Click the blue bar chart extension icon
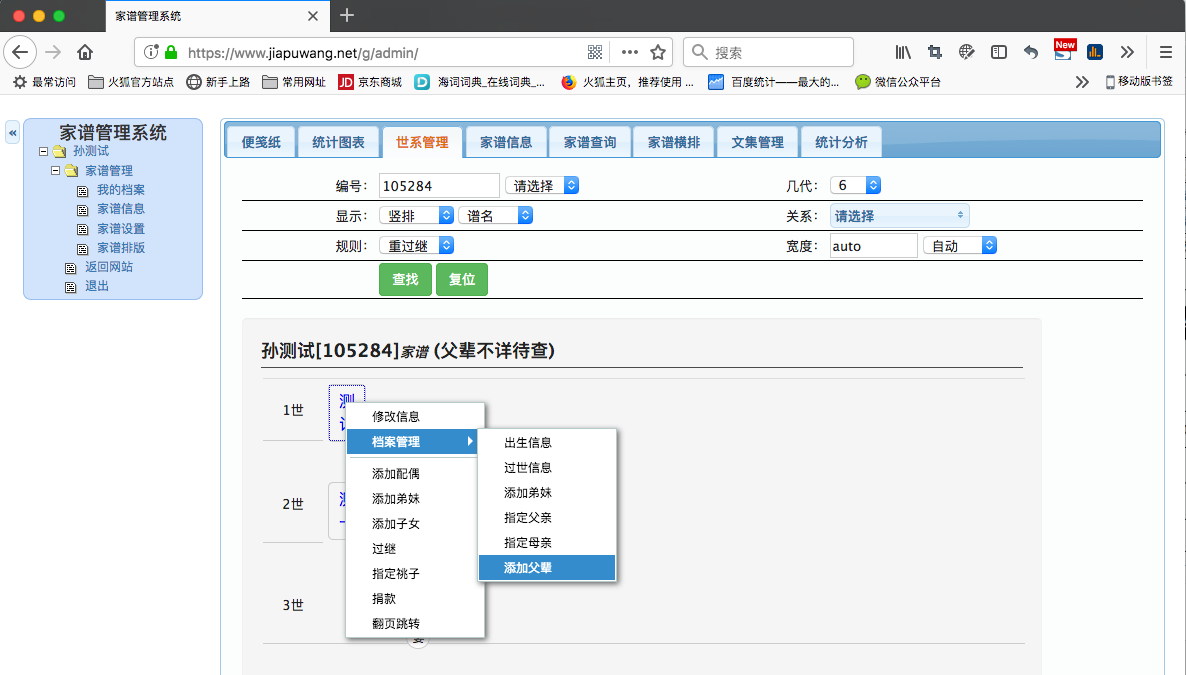Viewport: 1186px width, 675px height. (1094, 52)
